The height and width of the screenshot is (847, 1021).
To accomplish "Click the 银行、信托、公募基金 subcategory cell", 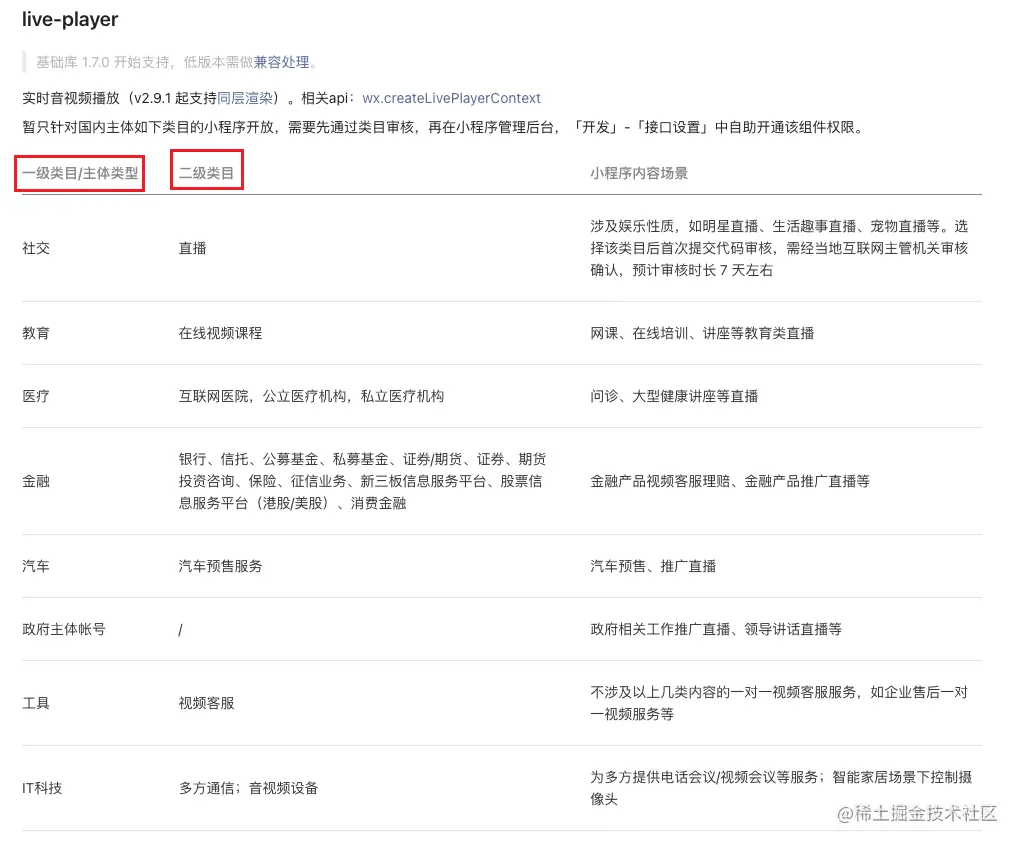I will tap(362, 481).
